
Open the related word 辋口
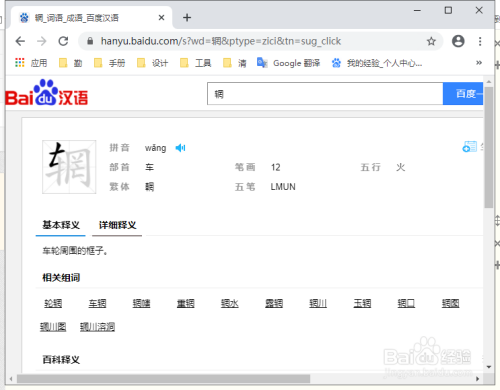(406, 303)
